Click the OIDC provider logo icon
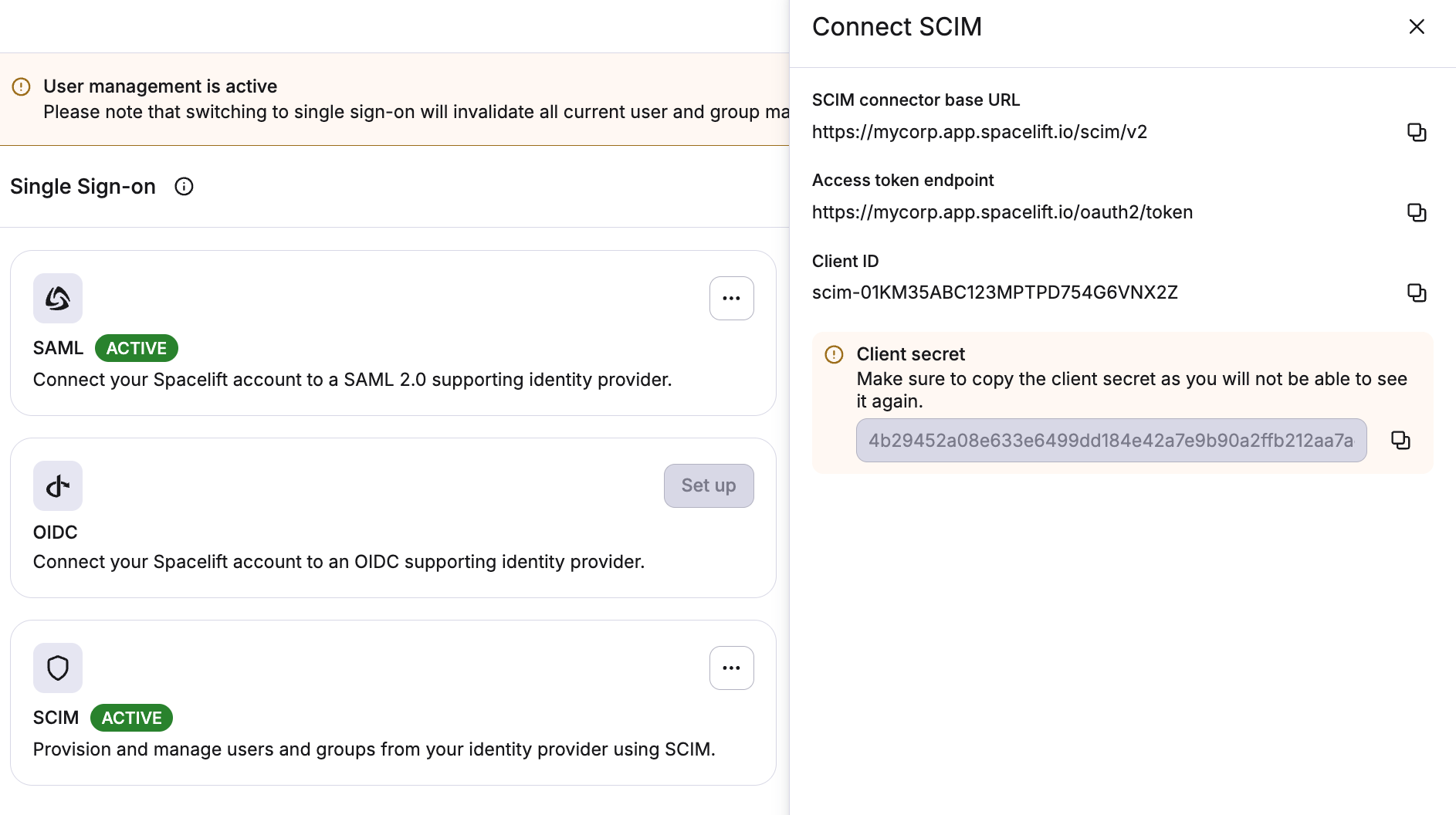Image resolution: width=1456 pixels, height=815 pixels. pos(57,485)
